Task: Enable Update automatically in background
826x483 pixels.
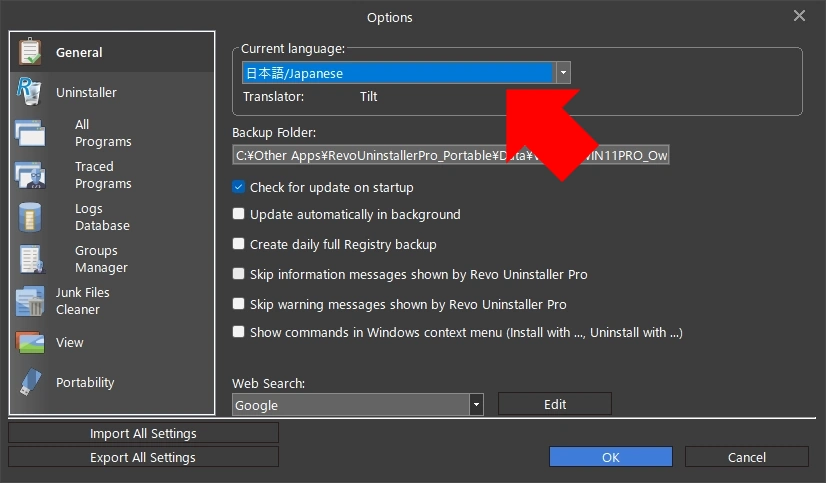Action: [x=239, y=214]
